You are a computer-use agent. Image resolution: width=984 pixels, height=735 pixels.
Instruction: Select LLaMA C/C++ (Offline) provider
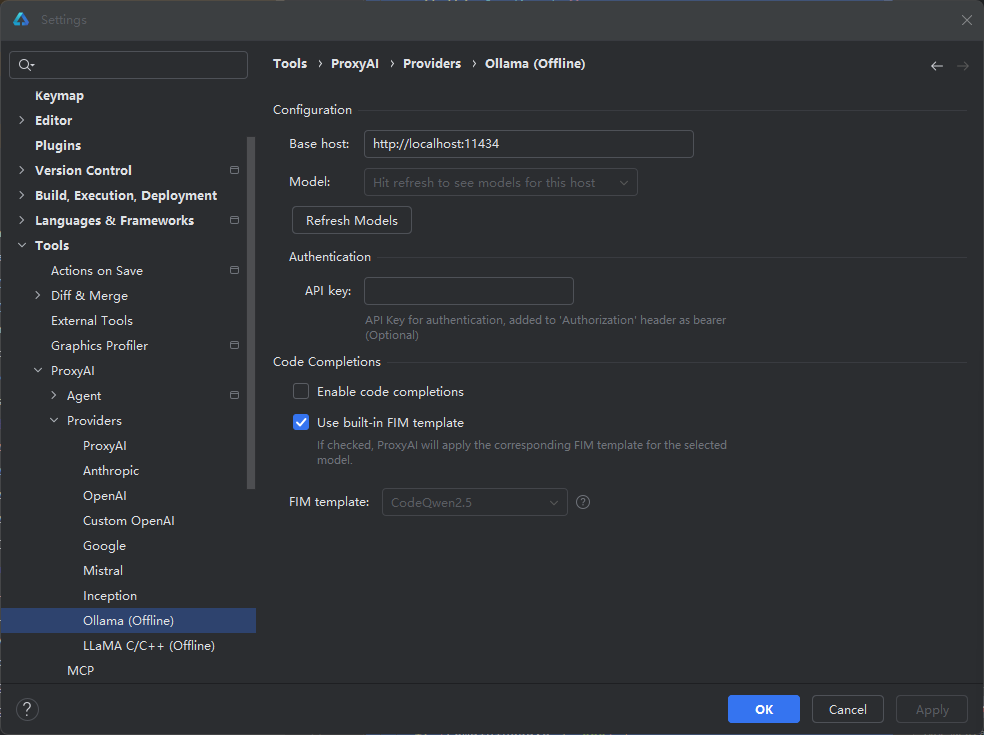[149, 646]
